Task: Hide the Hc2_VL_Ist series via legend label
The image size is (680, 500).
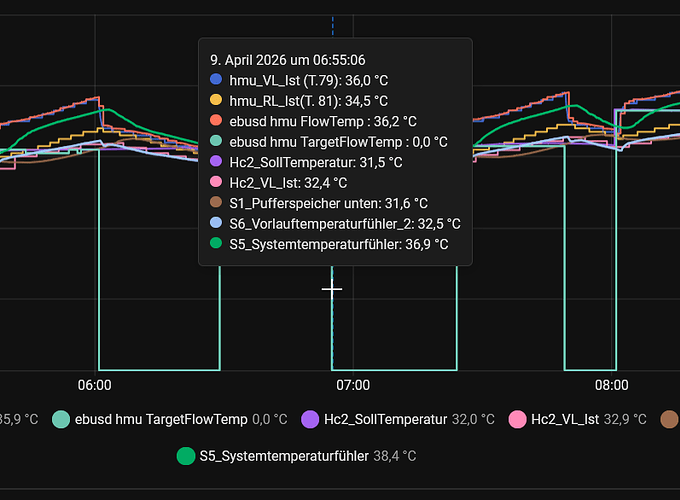Action: point(565,420)
